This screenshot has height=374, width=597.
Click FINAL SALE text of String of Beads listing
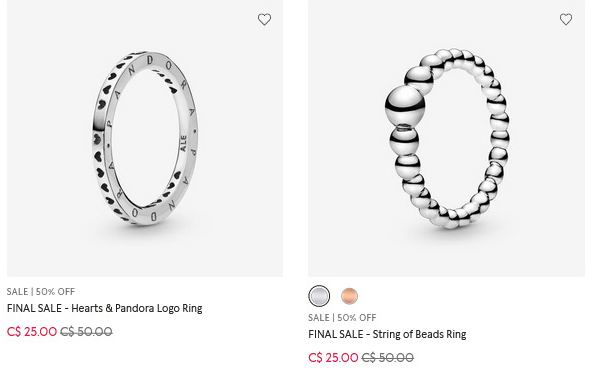(335, 334)
